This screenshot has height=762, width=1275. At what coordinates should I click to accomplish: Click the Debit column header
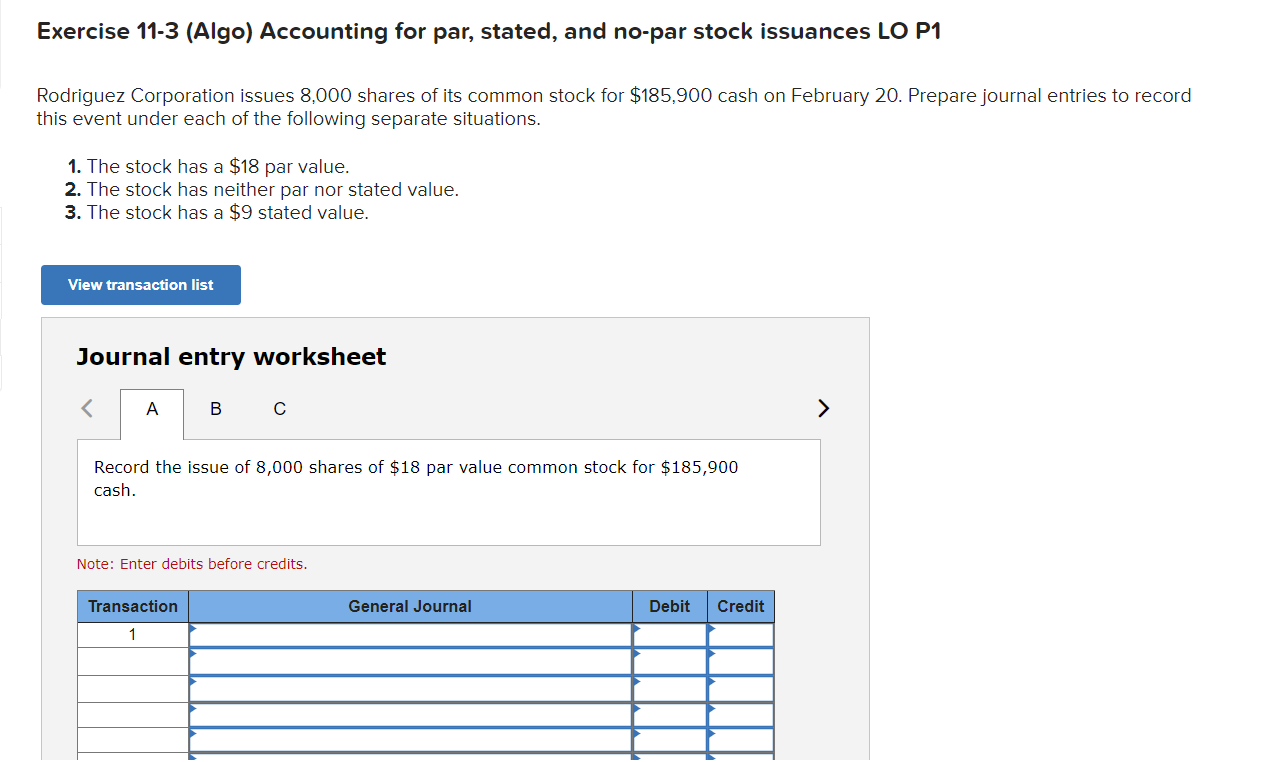coord(670,607)
